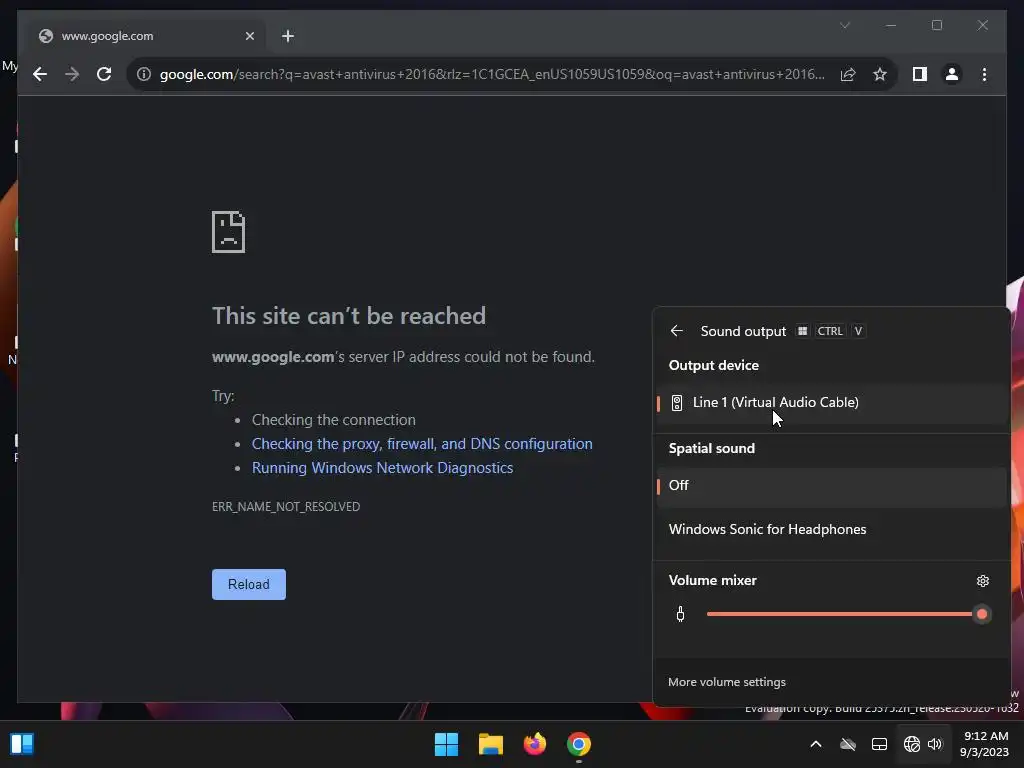Show hidden system tray icons
This screenshot has width=1024, height=768.
pyautogui.click(x=816, y=744)
